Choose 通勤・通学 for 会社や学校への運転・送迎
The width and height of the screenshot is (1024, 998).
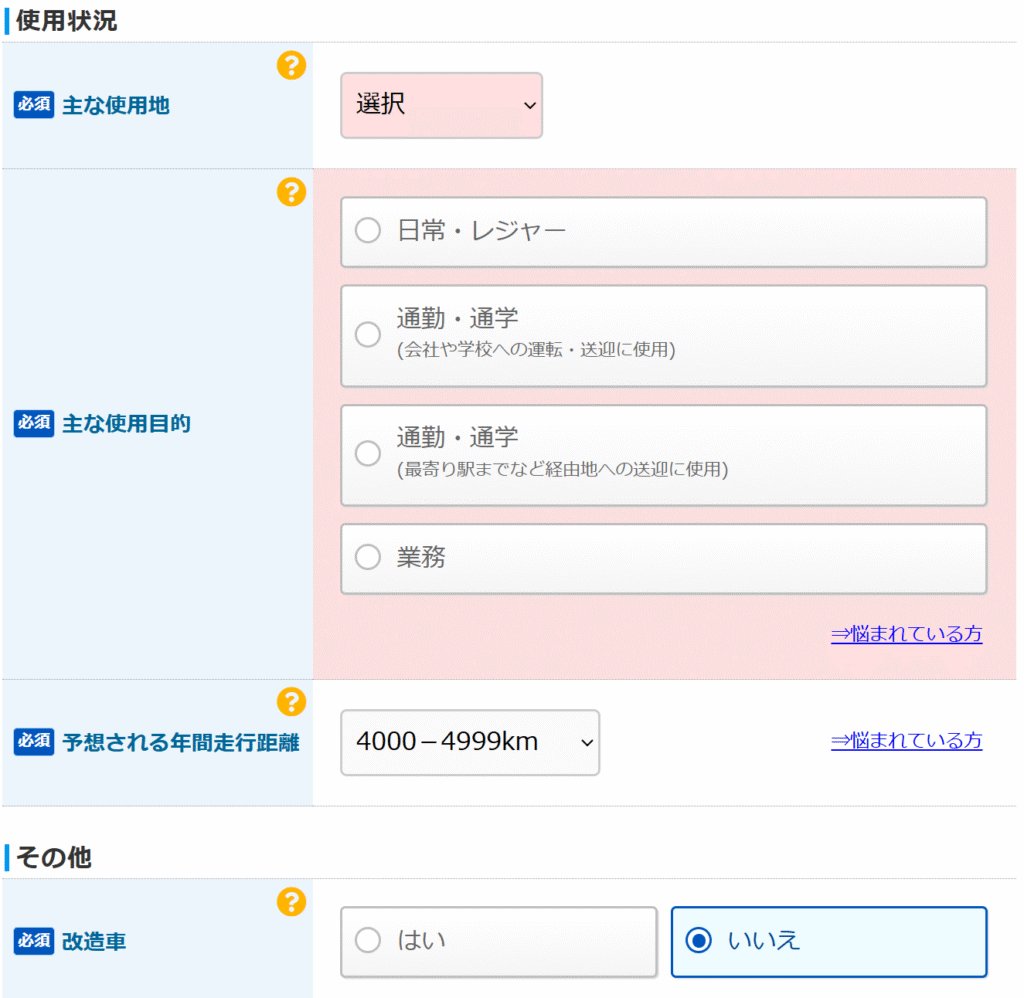[x=368, y=334]
